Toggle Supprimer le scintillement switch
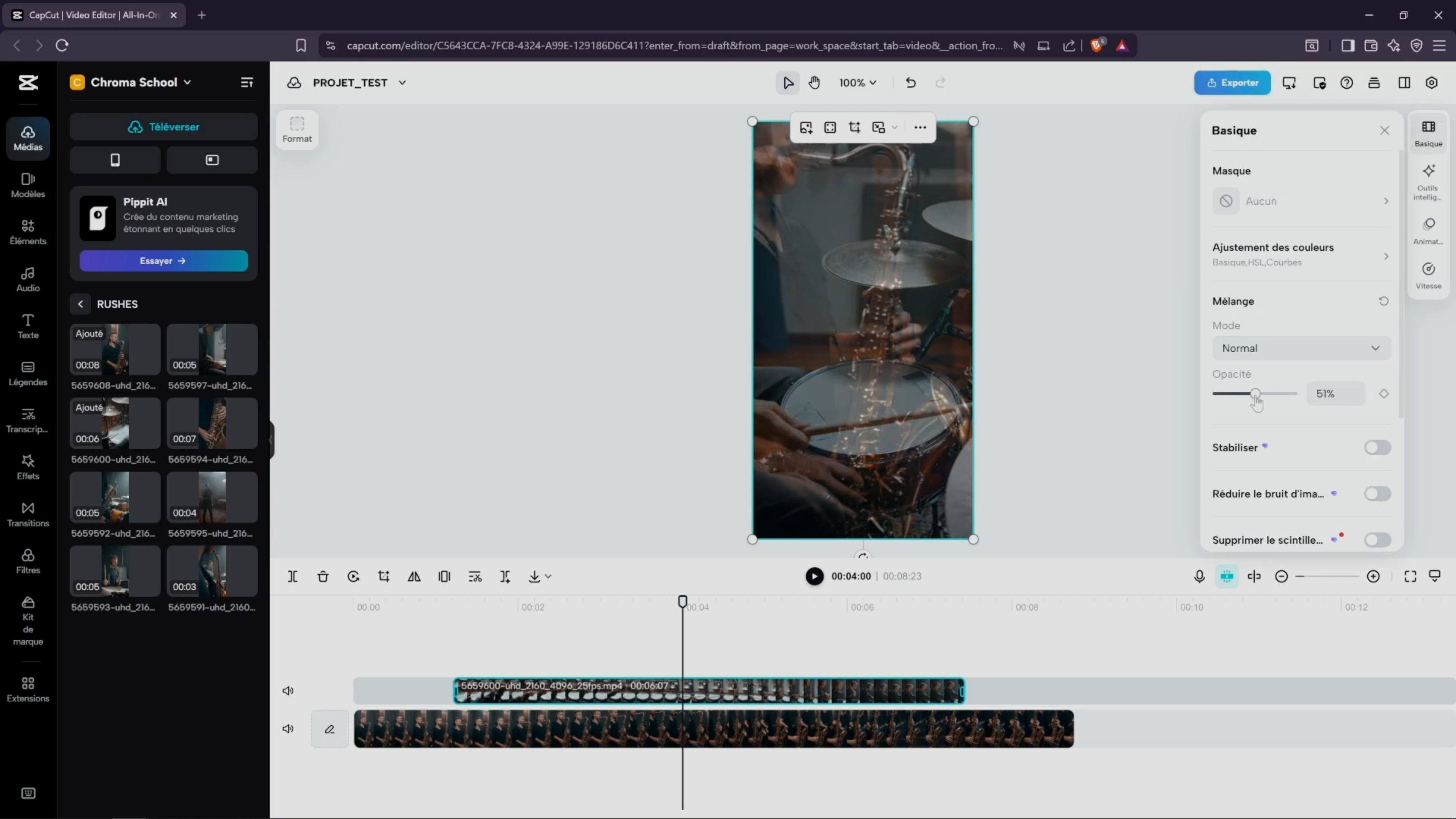 click(x=1377, y=540)
